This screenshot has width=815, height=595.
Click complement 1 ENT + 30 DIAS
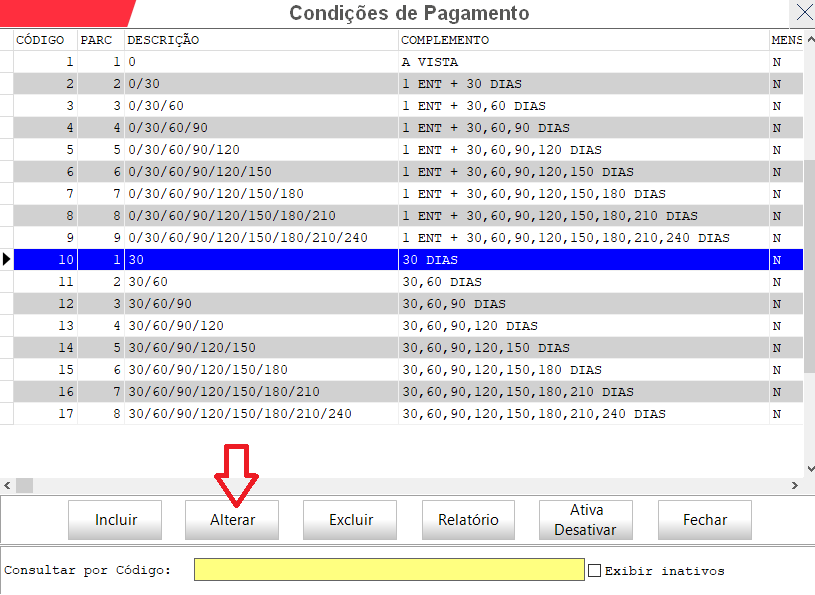(x=584, y=84)
